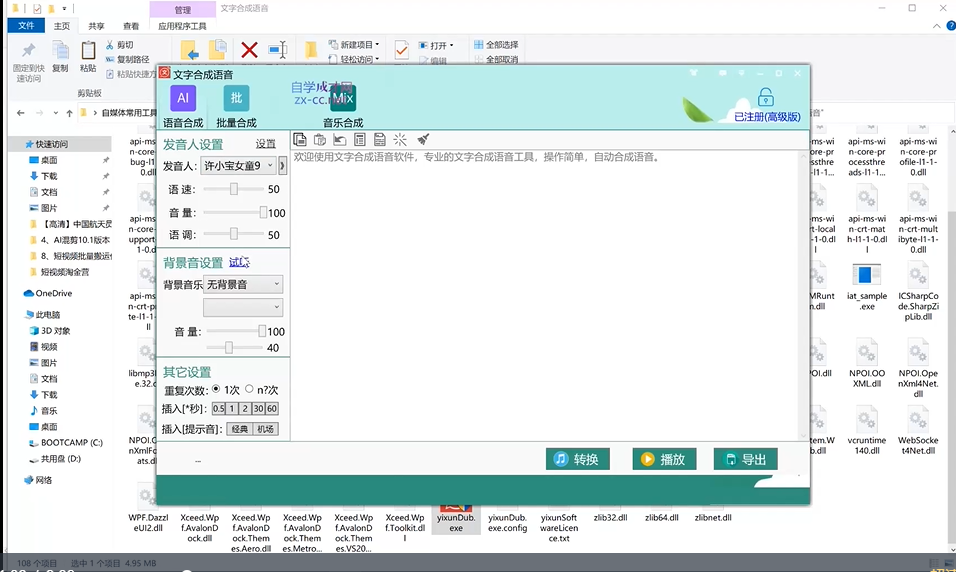Click the save disk icon in editor toolbar
Screen dimensions: 956x572
[x=379, y=140]
